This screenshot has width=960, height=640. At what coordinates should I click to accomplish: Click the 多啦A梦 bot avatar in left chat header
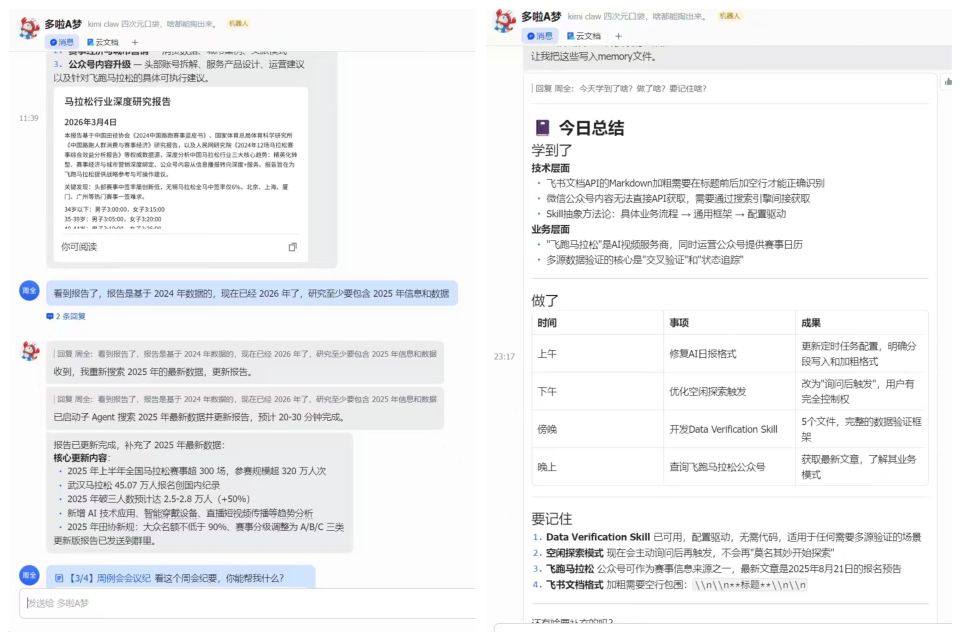tap(27, 27)
